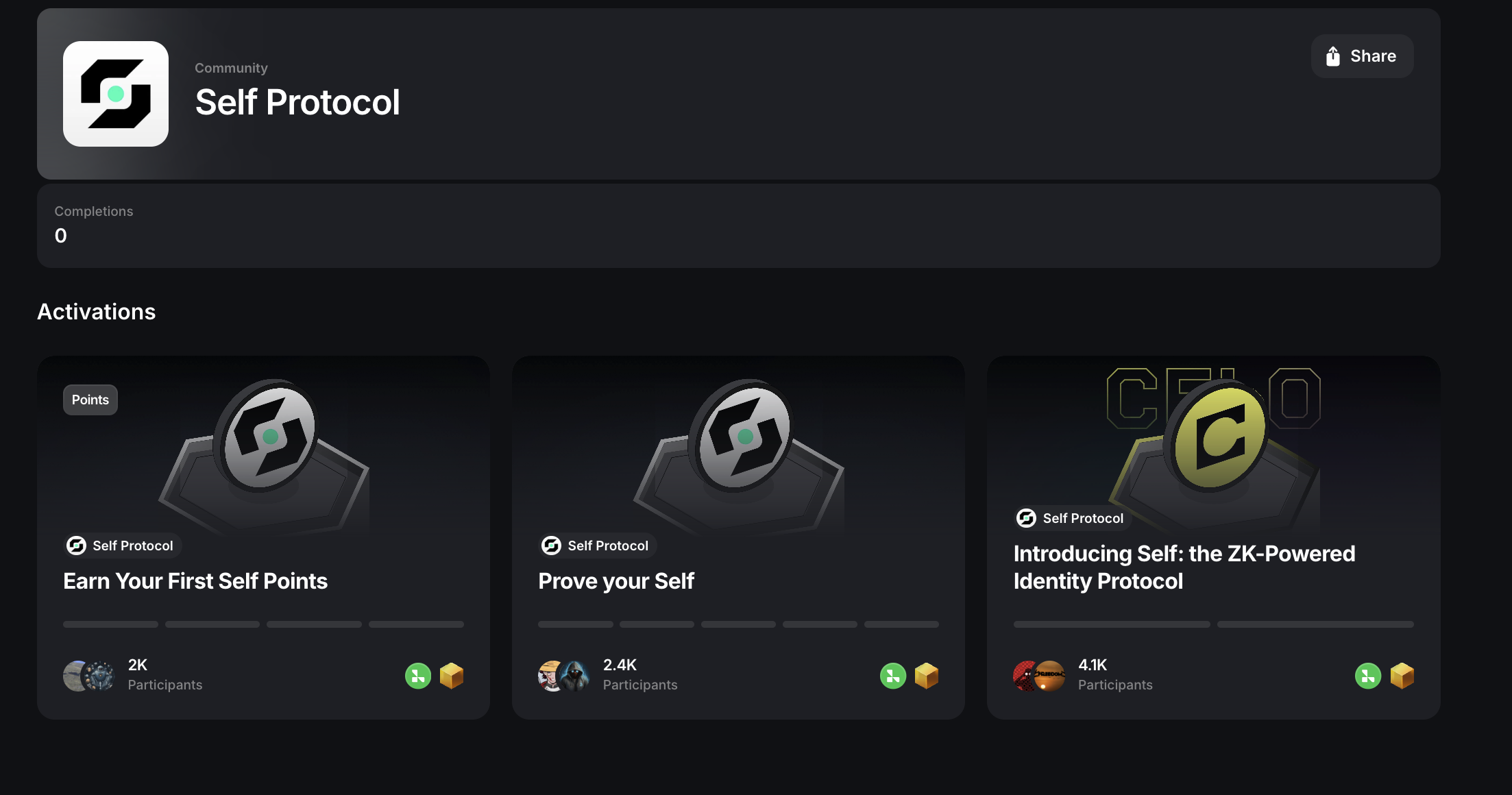Open the Earn Your First Self Points activation
This screenshot has height=795, width=1512.
point(195,581)
